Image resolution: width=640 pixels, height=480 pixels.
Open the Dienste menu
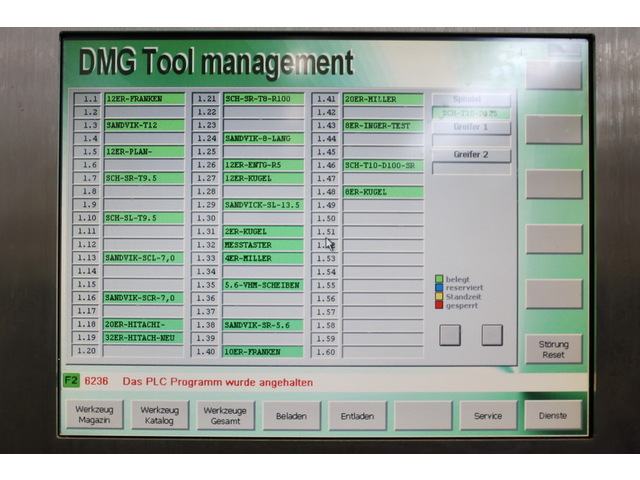[x=553, y=415]
